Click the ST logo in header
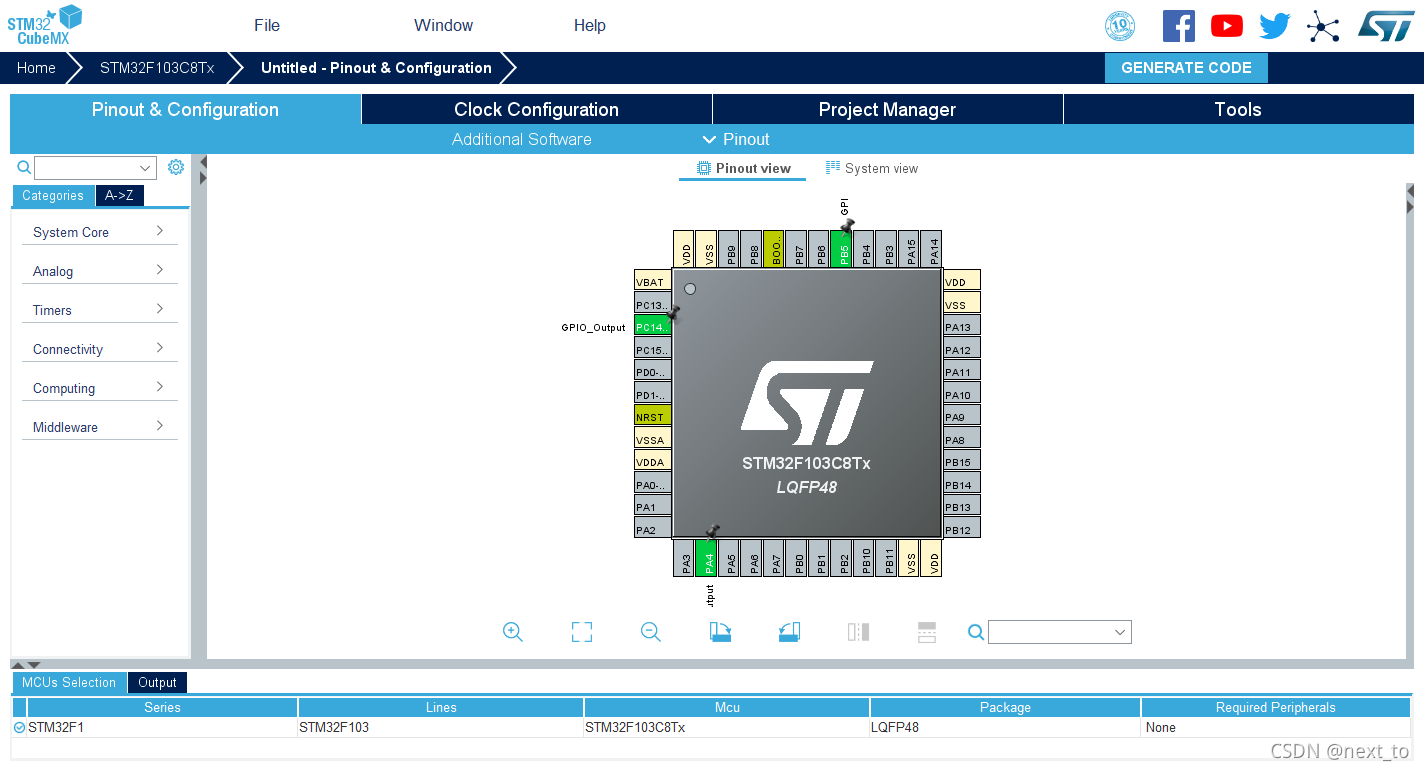This screenshot has width=1424, height=771. click(x=1386, y=26)
